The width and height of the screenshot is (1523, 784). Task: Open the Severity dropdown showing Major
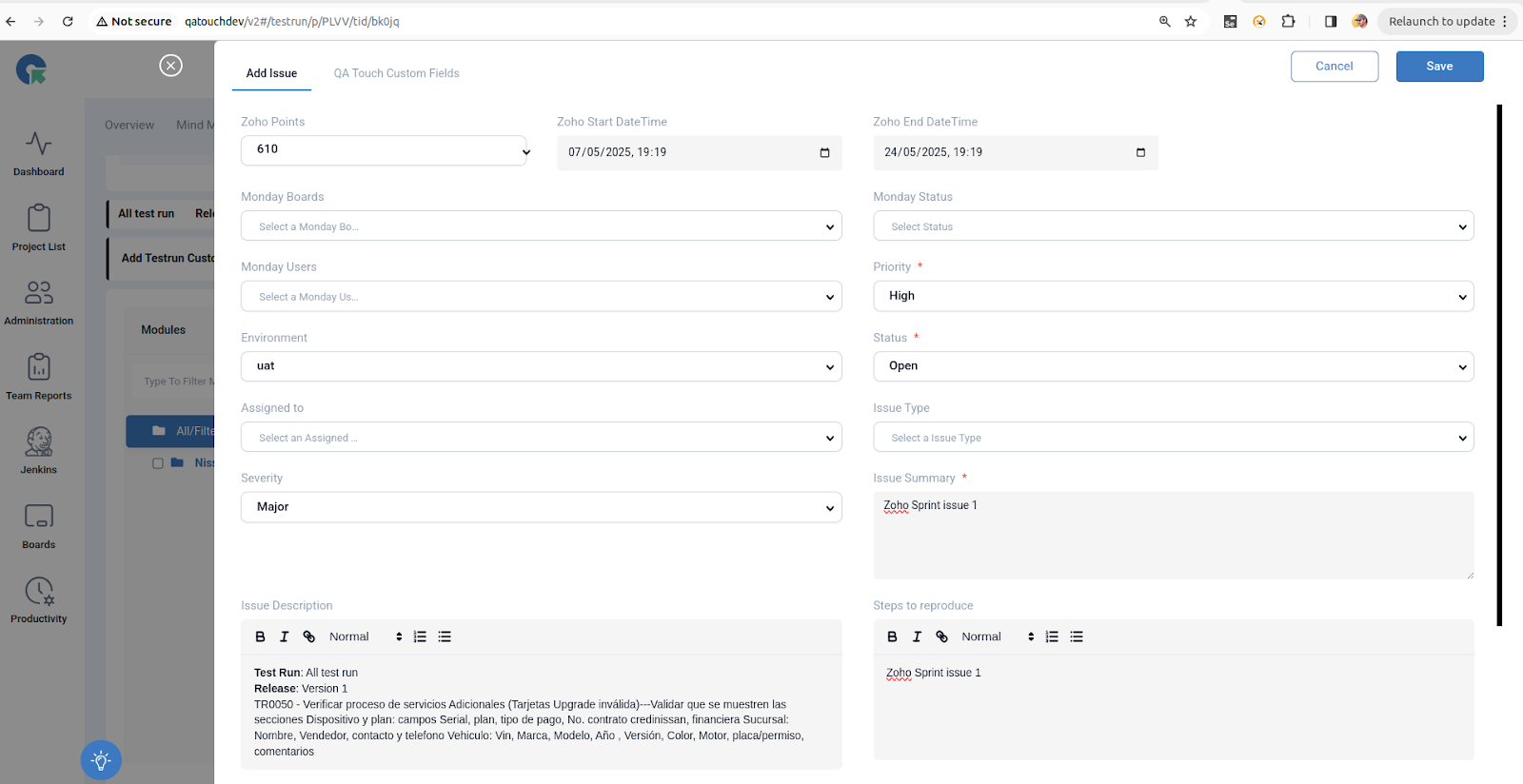click(x=541, y=507)
